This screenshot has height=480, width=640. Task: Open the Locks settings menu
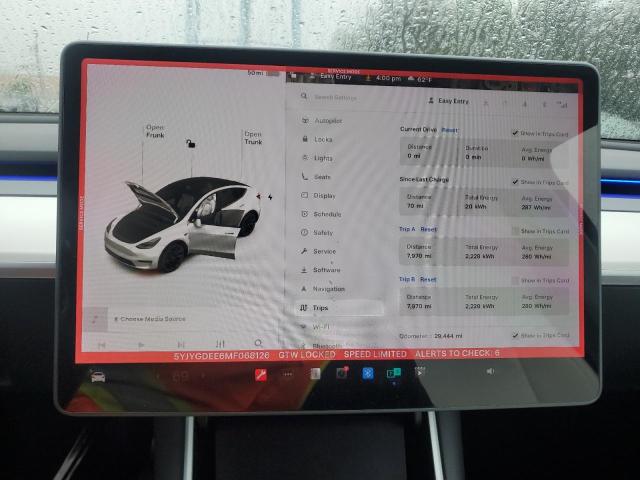pos(317,139)
